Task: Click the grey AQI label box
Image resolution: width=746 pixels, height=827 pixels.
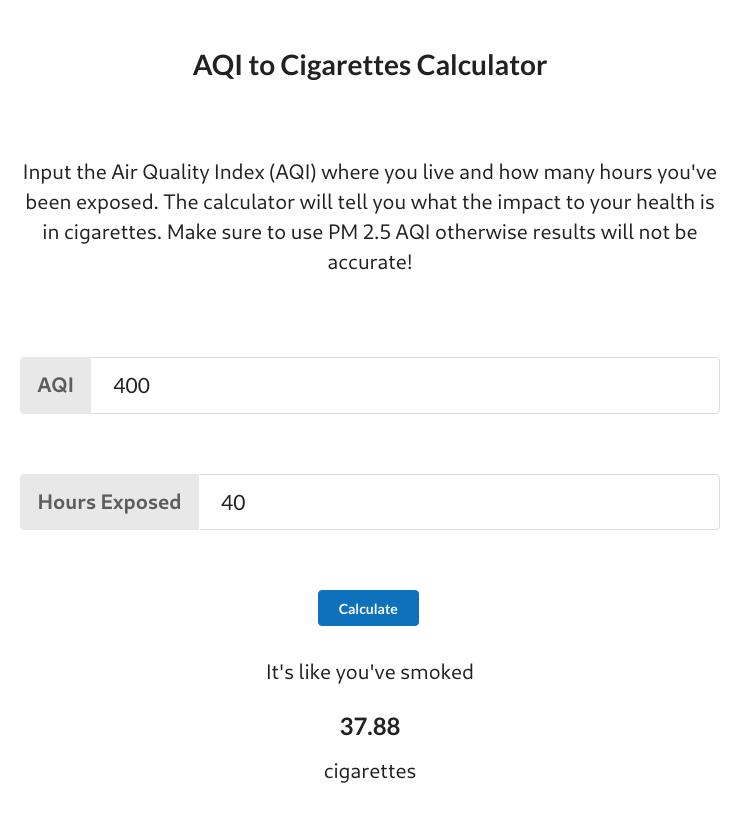Action: (x=55, y=385)
